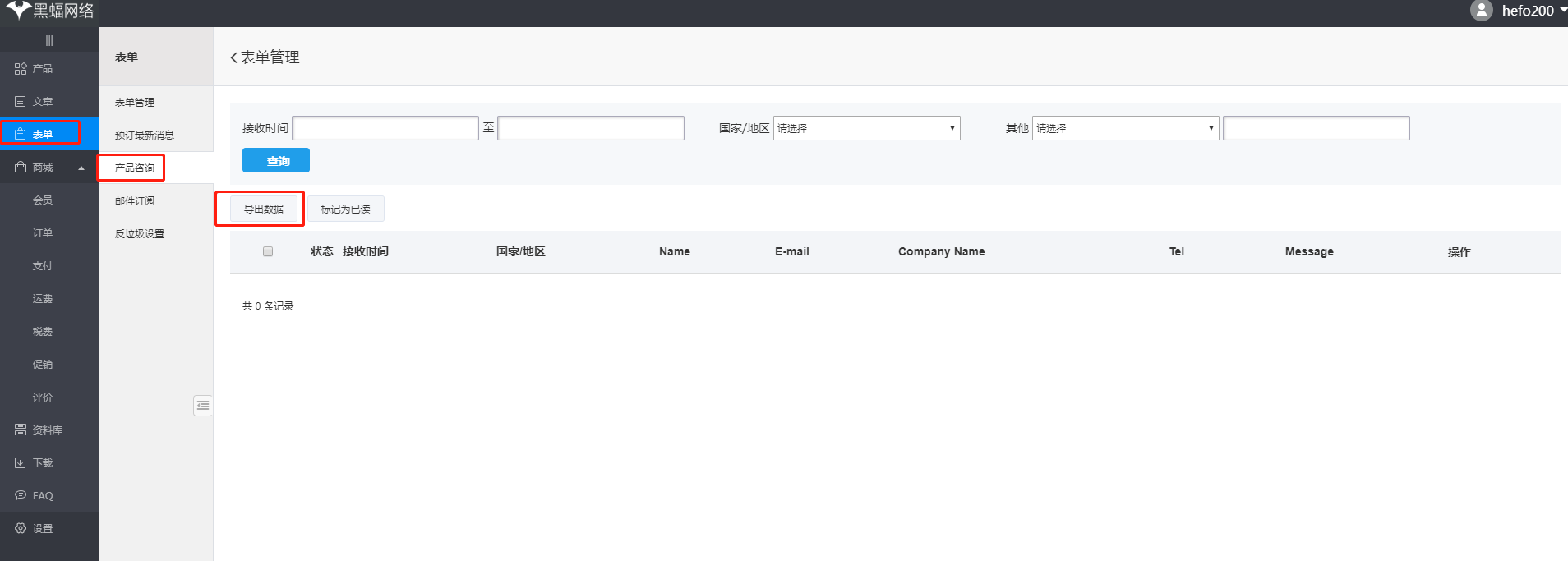Click the blue 查询 button

tap(276, 161)
